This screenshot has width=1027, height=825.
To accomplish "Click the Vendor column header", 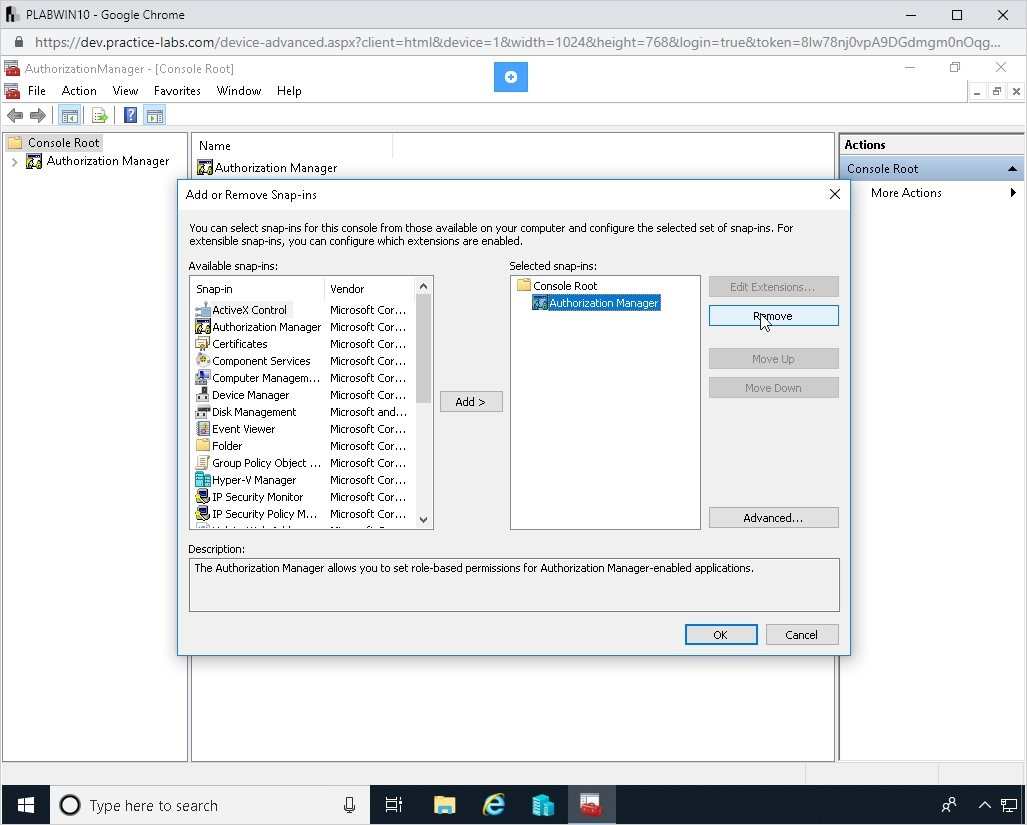I will point(370,289).
